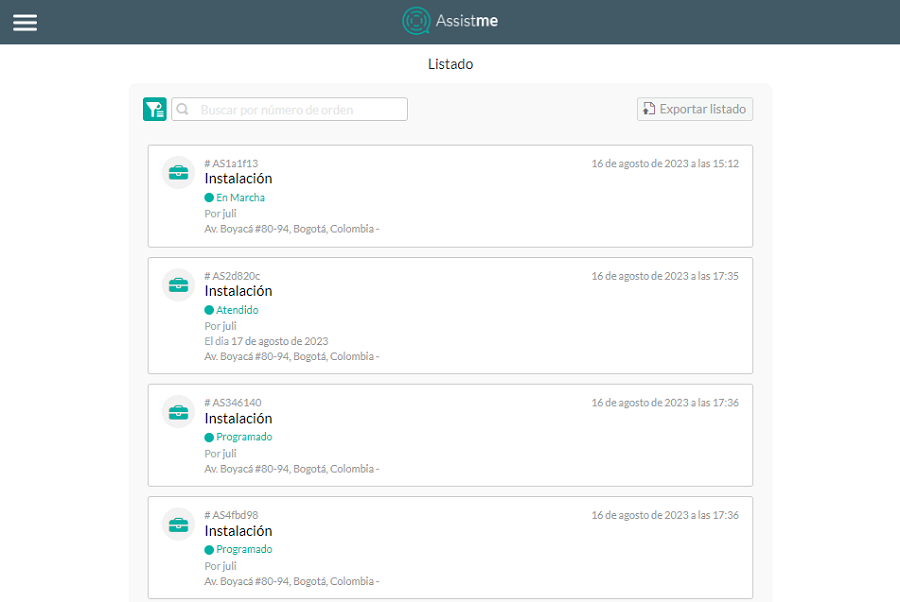The image size is (900, 602).
Task: Click the 16 de agosto 15:12 timestamp
Action: 664,164
